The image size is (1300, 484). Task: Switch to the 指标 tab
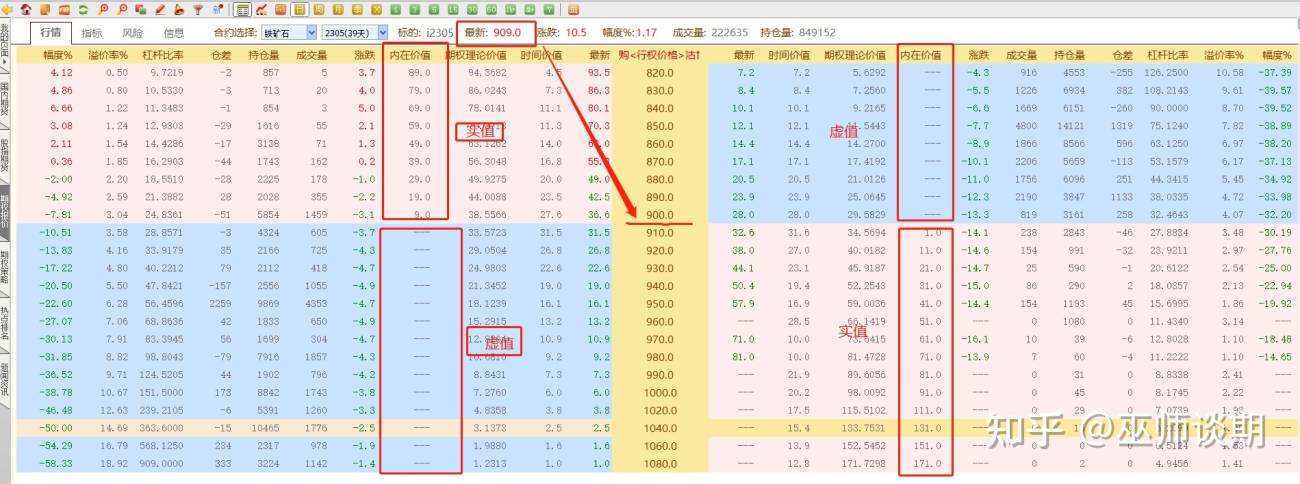pyautogui.click(x=91, y=32)
